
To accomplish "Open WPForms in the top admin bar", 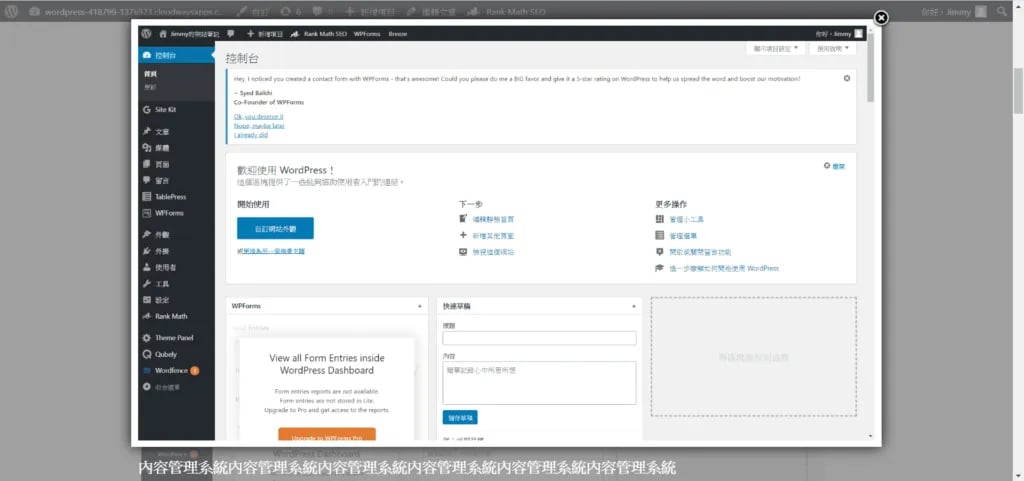I will [368, 33].
